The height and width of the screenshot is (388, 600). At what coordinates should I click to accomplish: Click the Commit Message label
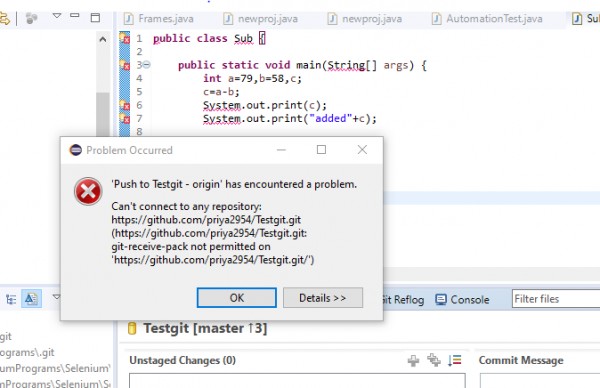pos(521,360)
